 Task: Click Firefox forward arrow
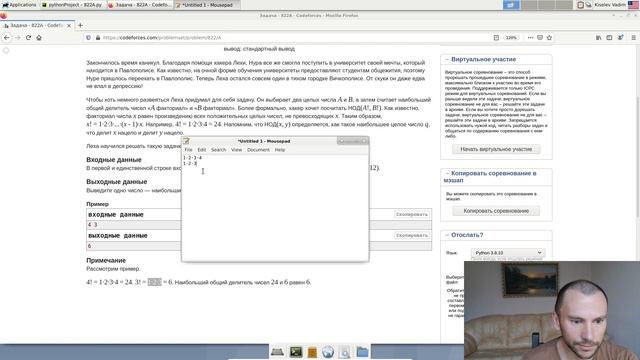pyautogui.click(x=18, y=38)
